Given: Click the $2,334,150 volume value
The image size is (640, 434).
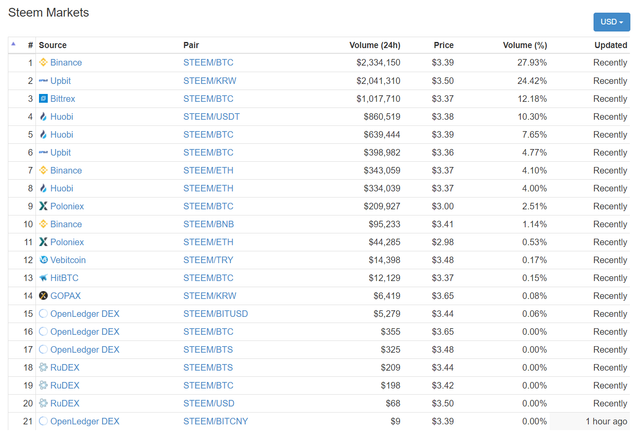Looking at the screenshot, I should [378, 62].
